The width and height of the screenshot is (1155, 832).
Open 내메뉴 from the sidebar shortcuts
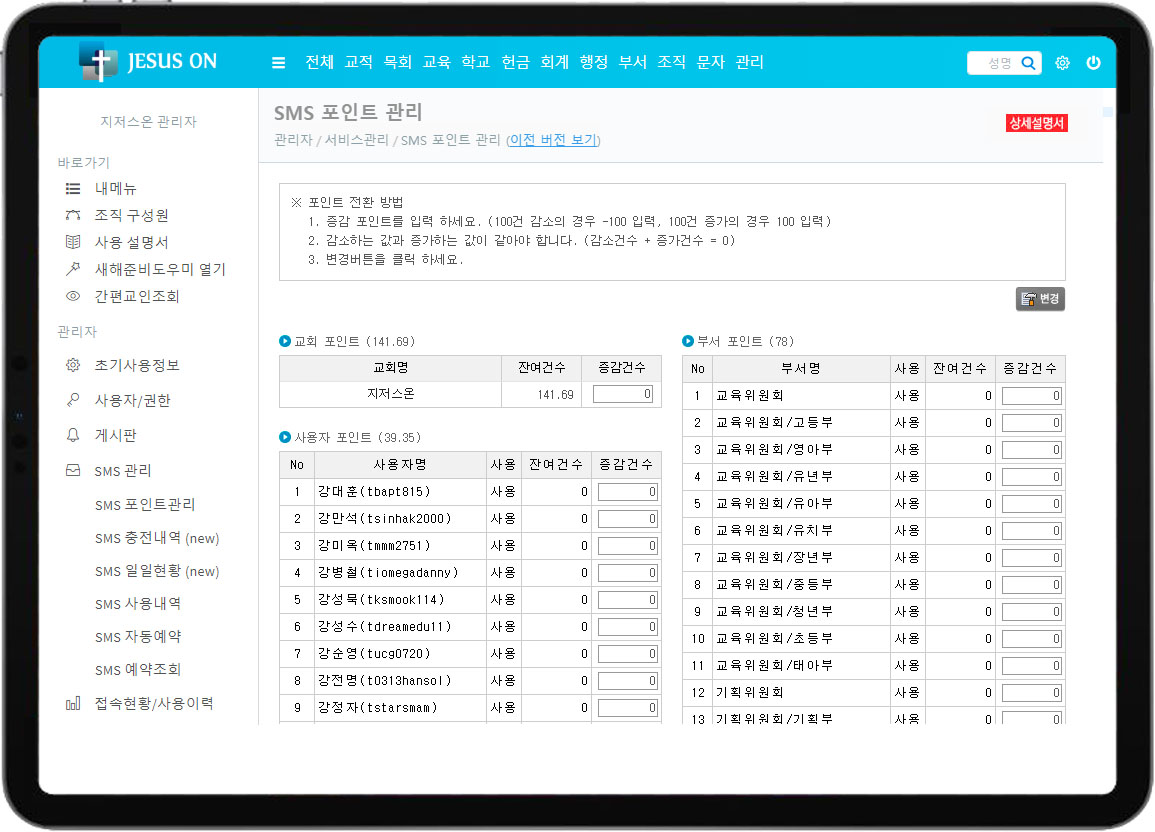115,188
